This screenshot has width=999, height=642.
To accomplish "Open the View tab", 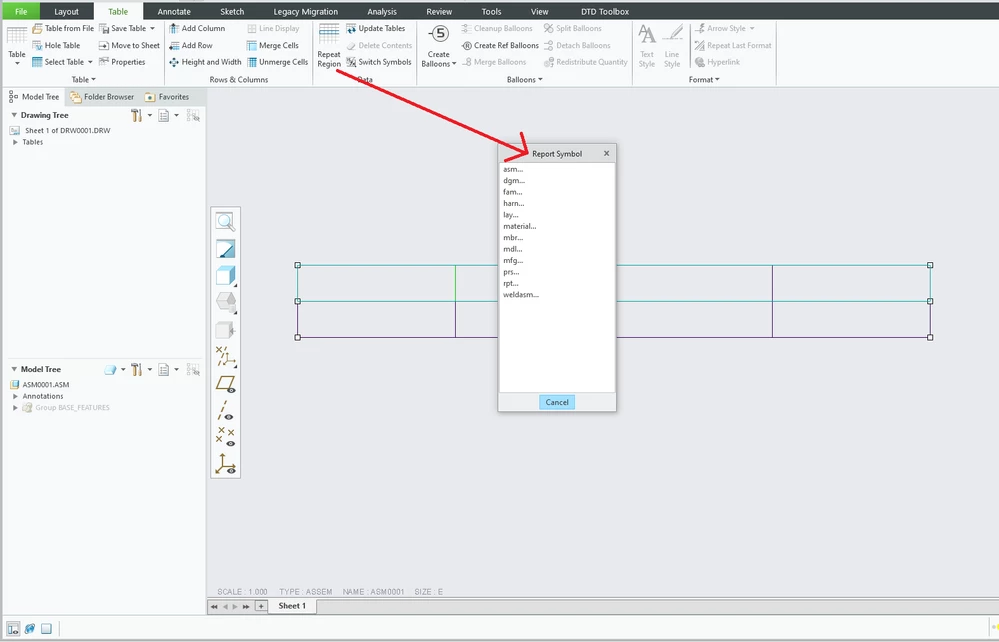I will tap(540, 11).
